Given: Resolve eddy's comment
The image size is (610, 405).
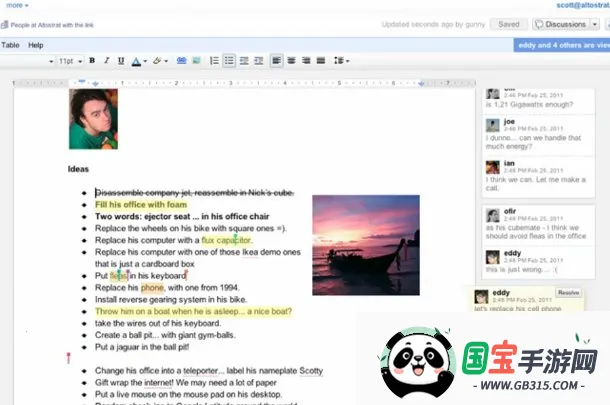Looking at the screenshot, I should [568, 293].
